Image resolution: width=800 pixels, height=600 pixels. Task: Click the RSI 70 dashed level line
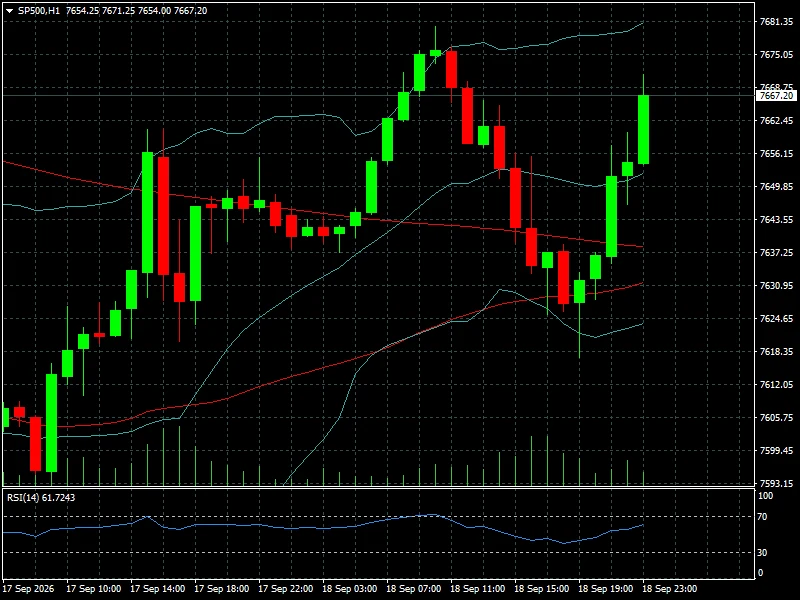378,517
